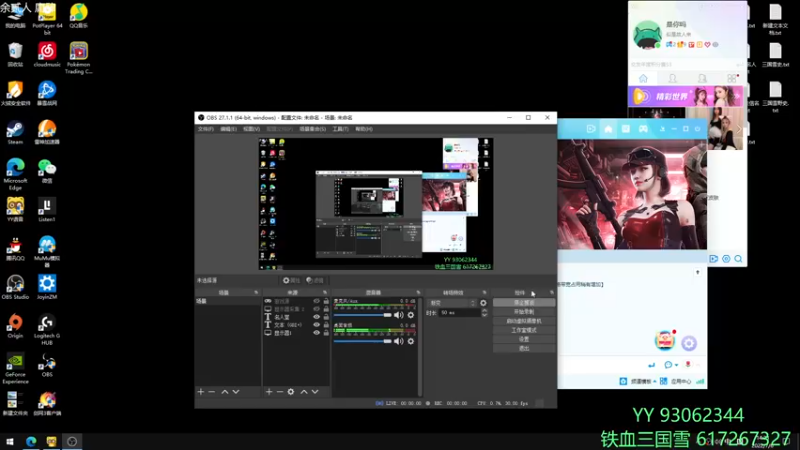Open the chat bubble dropdown arrow in YY
Viewport: 800px width, 450px height.
[676, 365]
